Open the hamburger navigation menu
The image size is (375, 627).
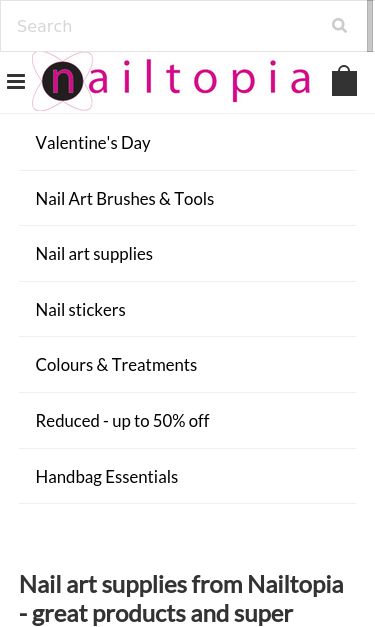pyautogui.click(x=16, y=82)
